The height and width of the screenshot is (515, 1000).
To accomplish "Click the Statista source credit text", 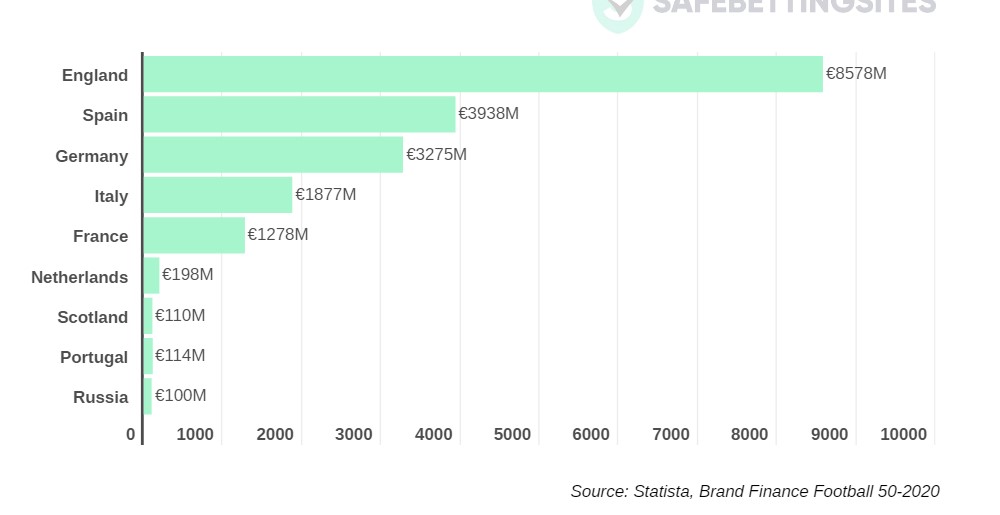I will [754, 491].
